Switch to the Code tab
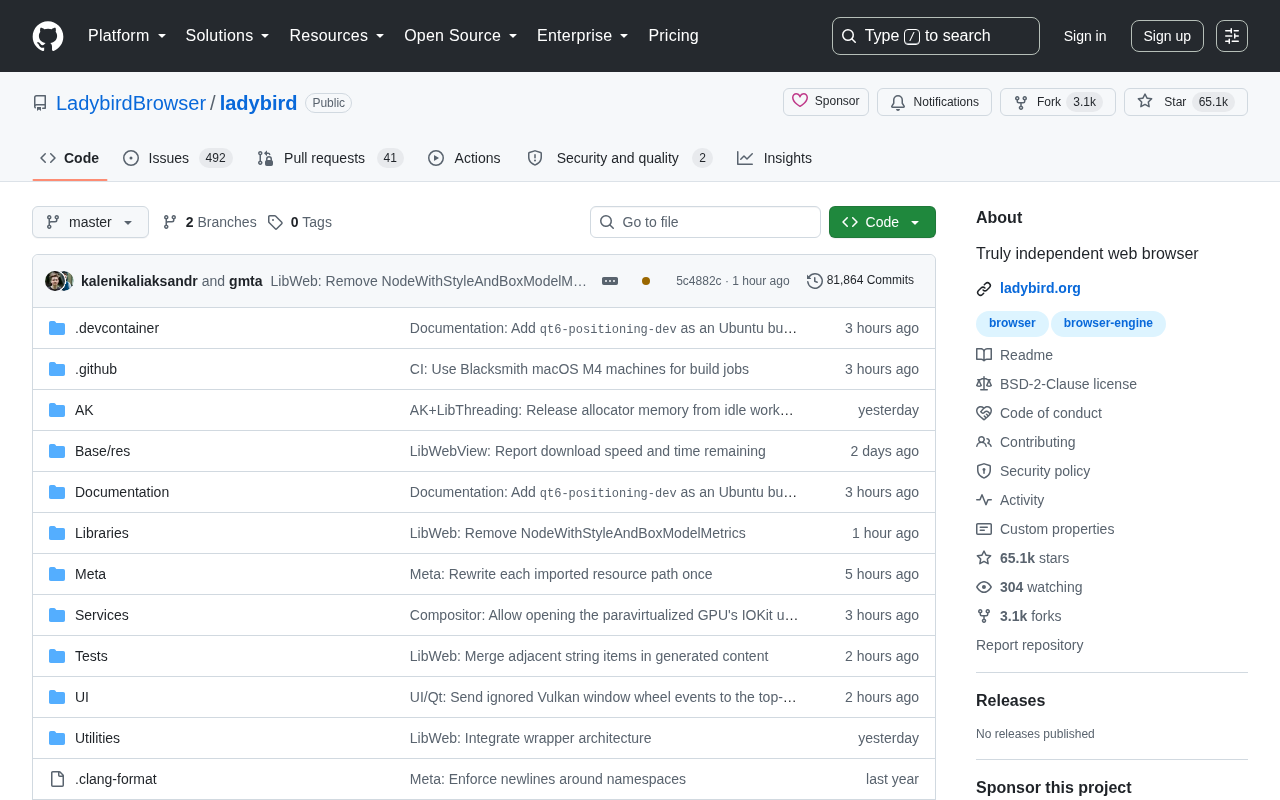Screen dimensions: 1280x800 point(70,158)
